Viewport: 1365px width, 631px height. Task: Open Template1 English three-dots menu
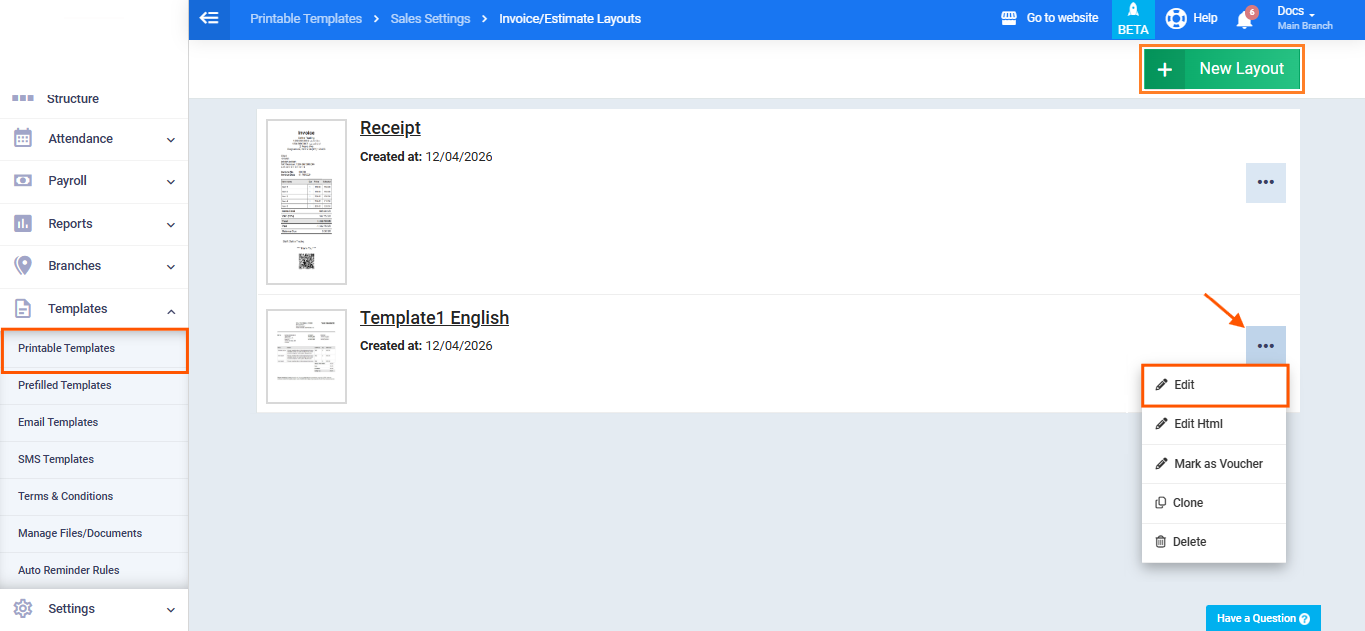tap(1265, 346)
